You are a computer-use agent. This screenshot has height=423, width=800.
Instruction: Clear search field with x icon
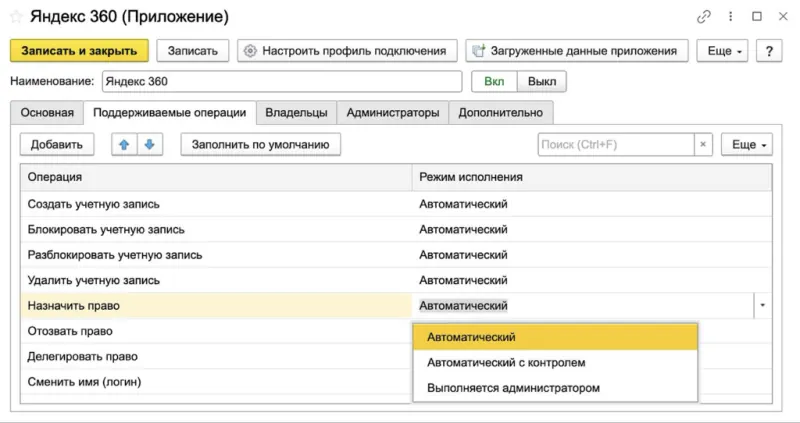(703, 144)
